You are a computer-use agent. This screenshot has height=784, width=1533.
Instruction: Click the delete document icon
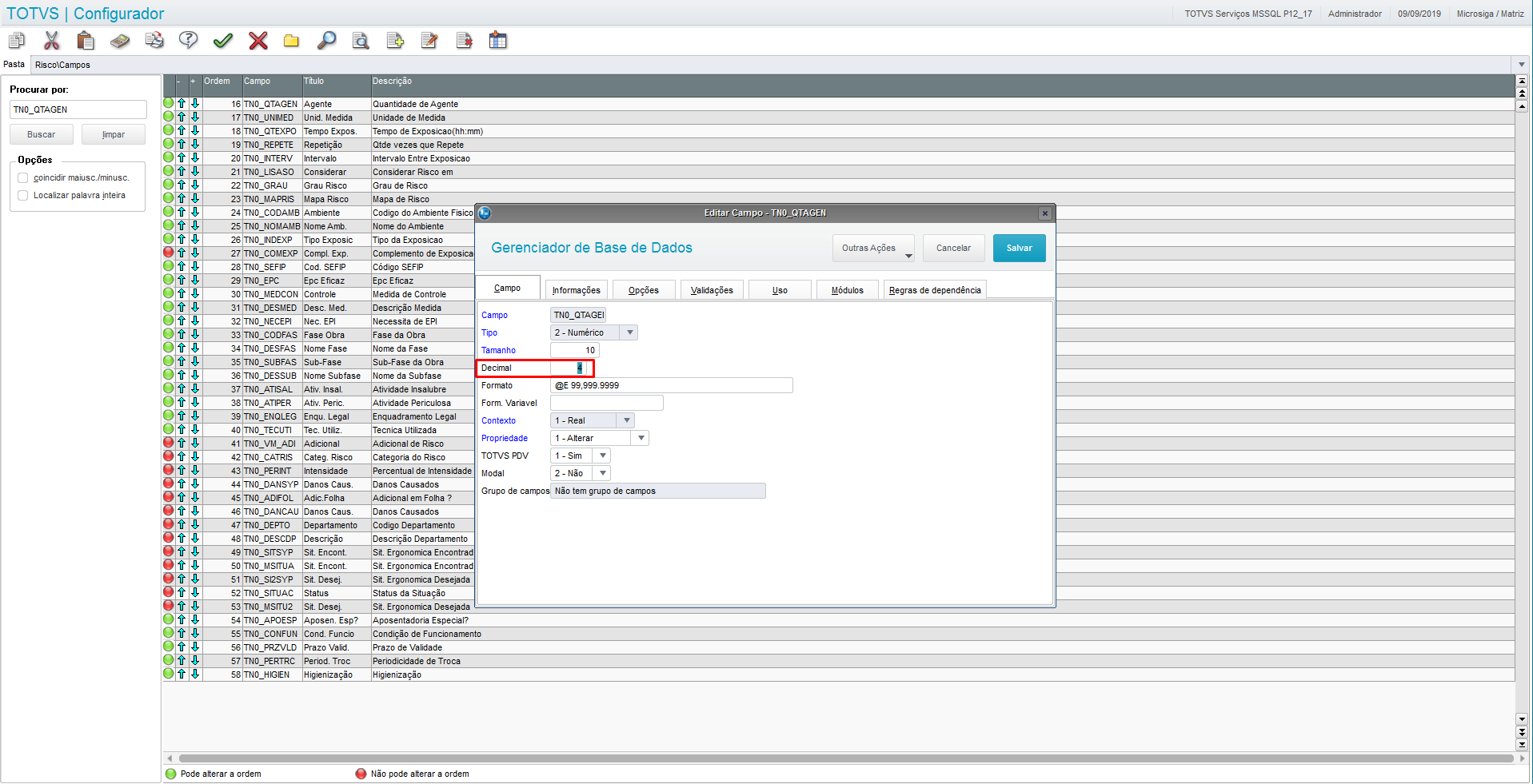[464, 40]
